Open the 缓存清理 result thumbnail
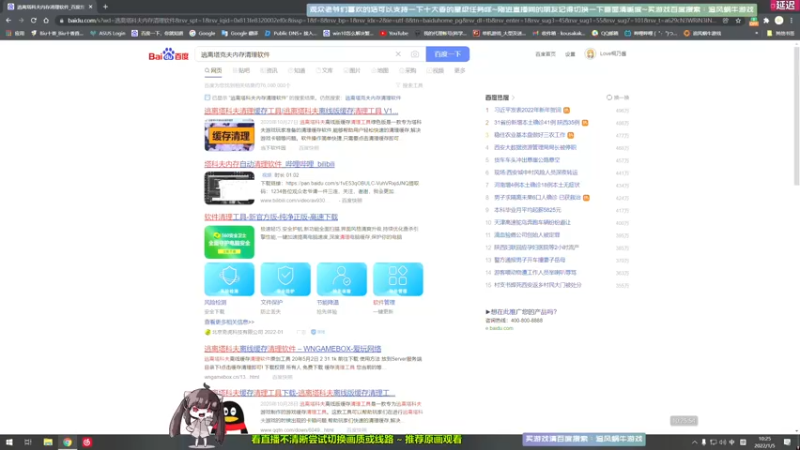 point(229,135)
